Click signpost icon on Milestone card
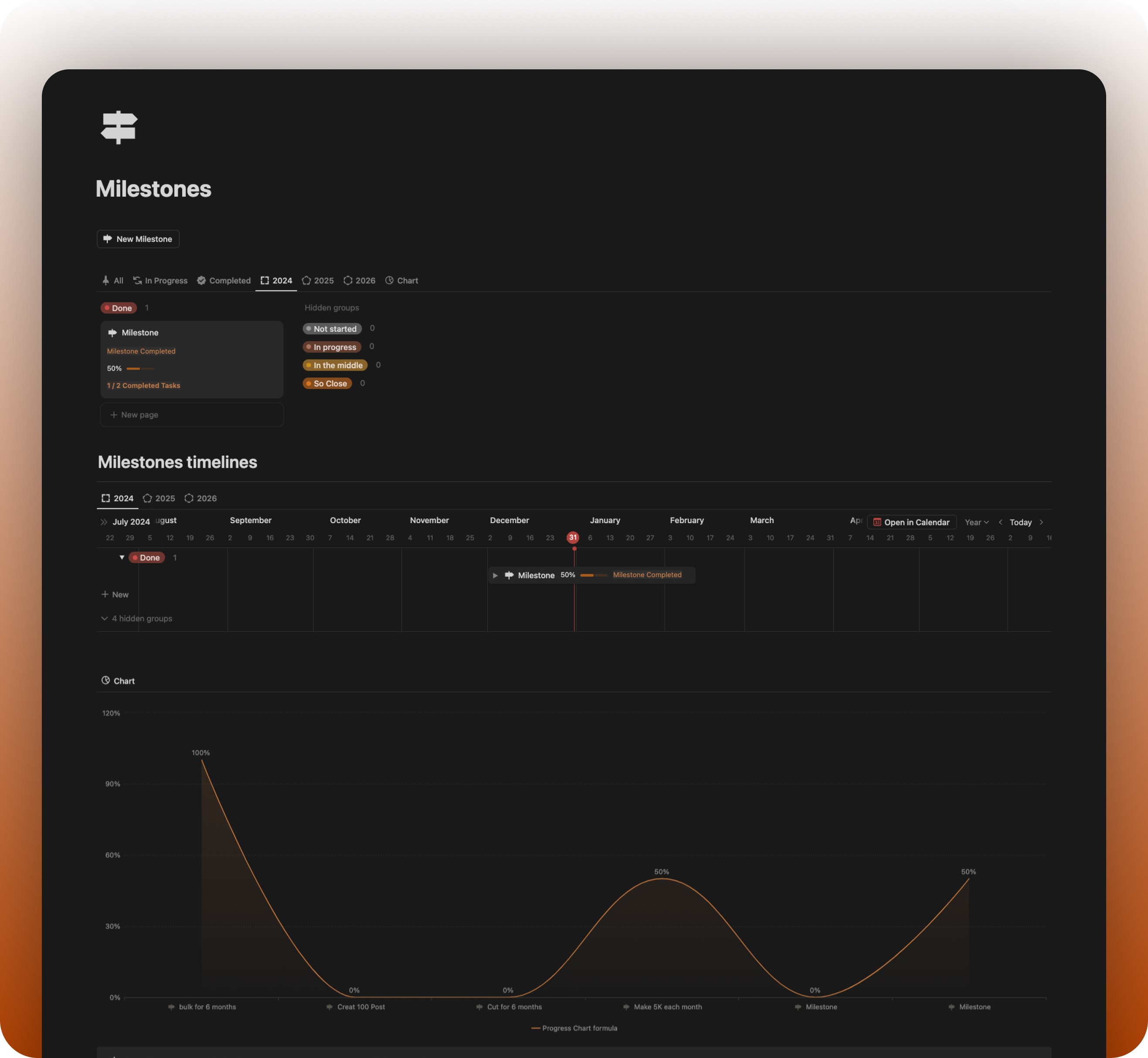The width and height of the screenshot is (1148, 1058). point(112,333)
